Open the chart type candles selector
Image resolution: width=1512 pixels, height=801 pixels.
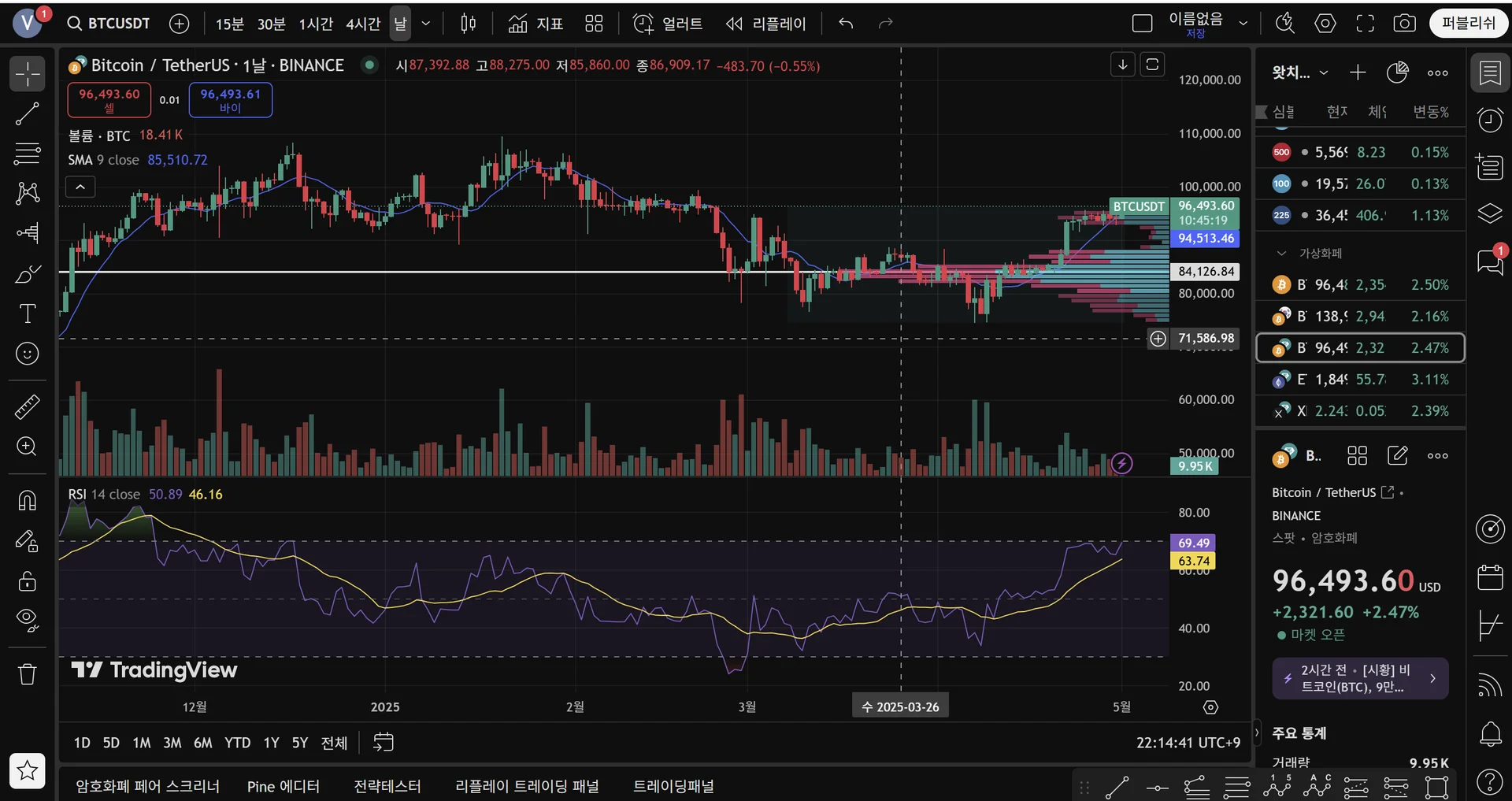pyautogui.click(x=469, y=24)
